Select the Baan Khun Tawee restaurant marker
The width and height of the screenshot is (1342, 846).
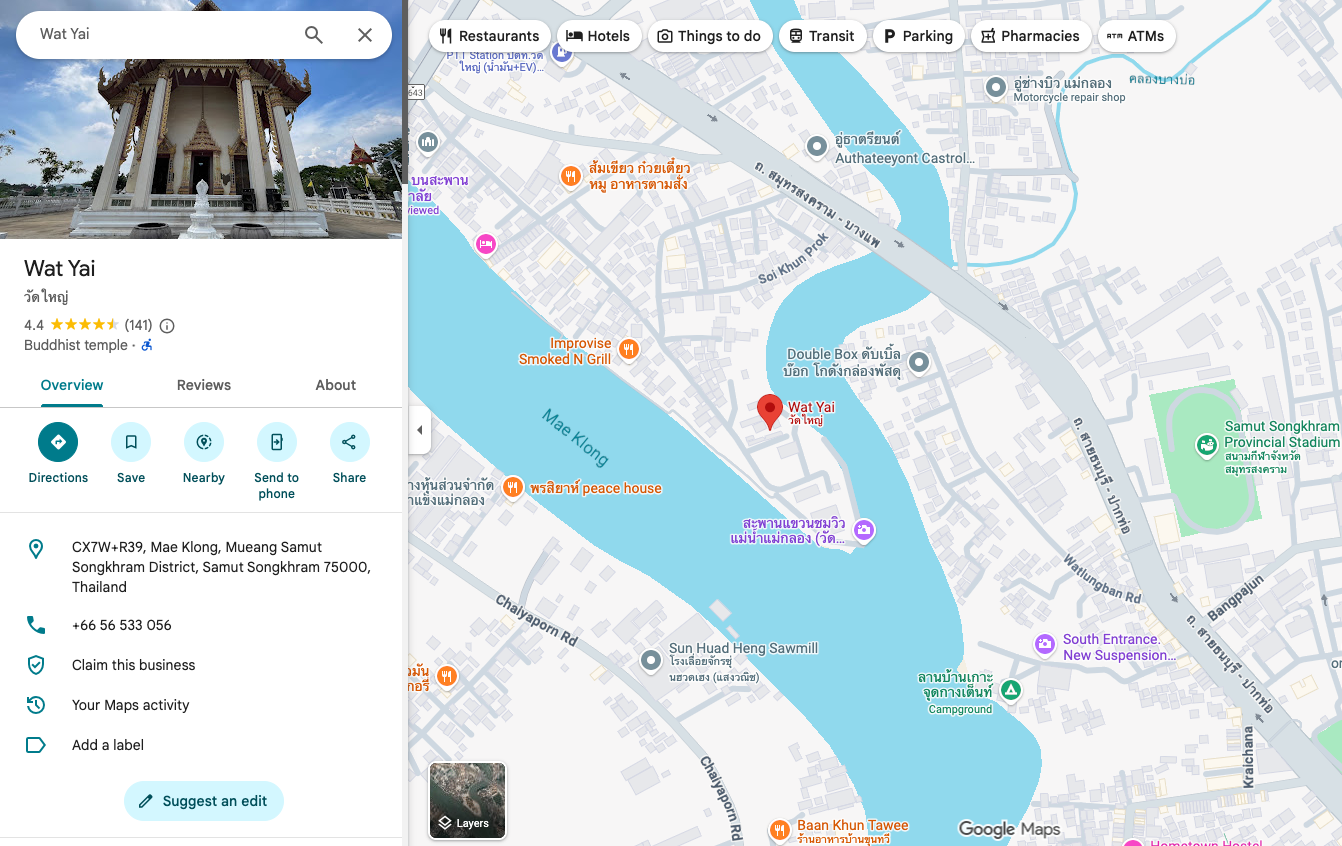pos(779,830)
